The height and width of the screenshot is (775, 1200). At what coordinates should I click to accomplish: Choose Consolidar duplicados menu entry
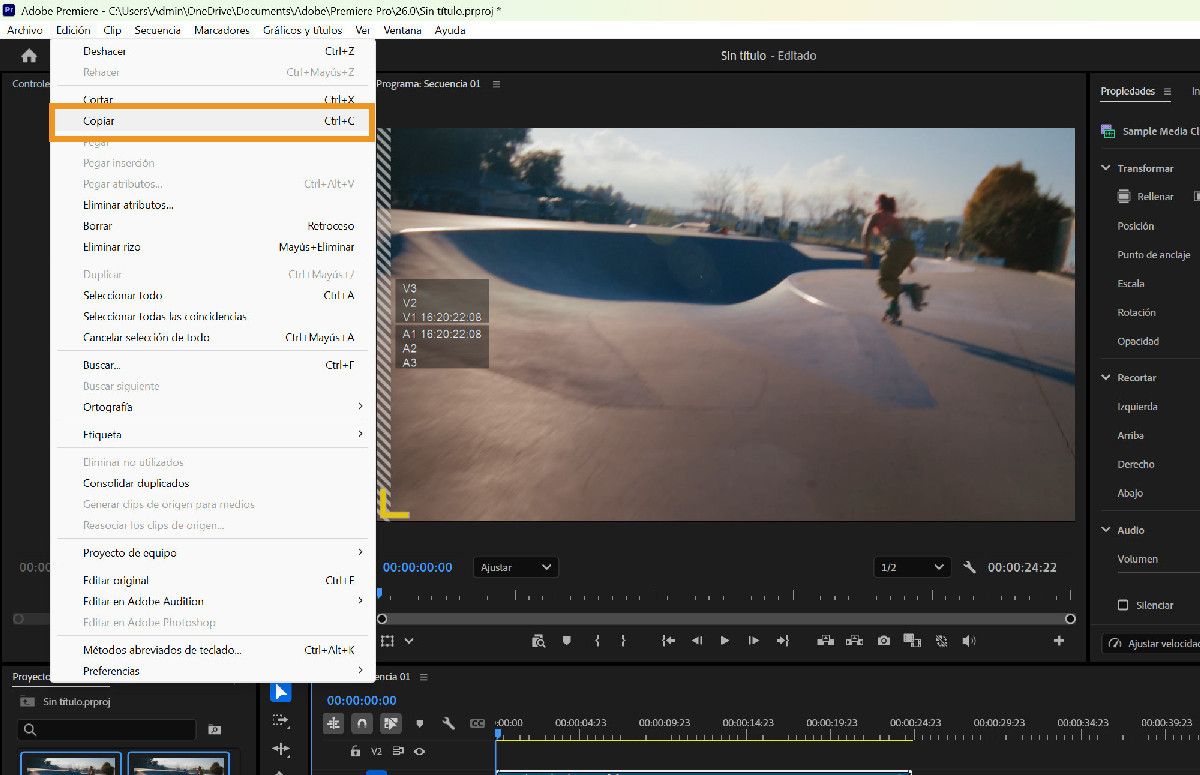pos(213,483)
